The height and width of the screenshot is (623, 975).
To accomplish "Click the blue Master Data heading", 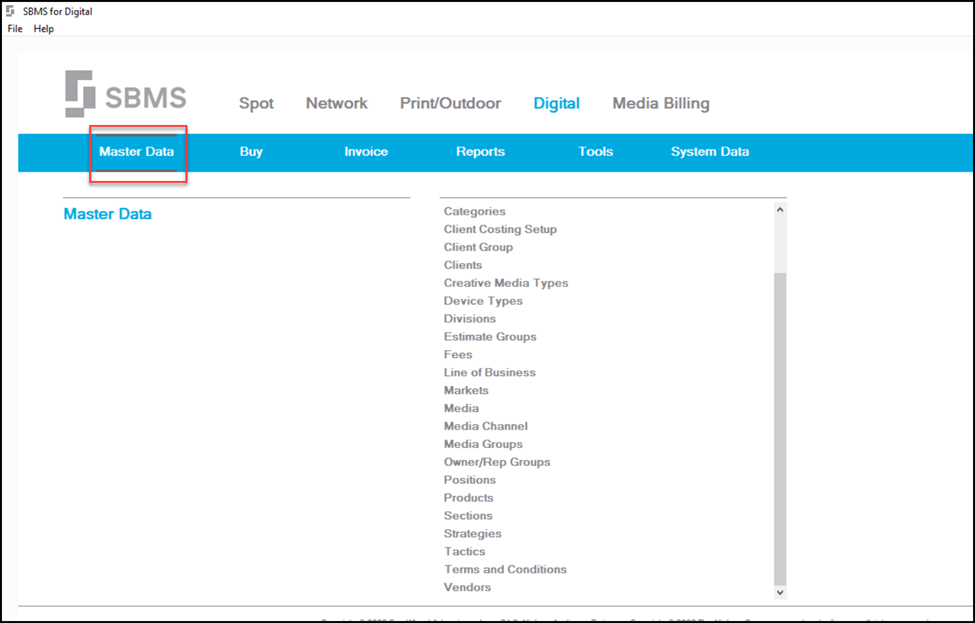I will coord(108,214).
